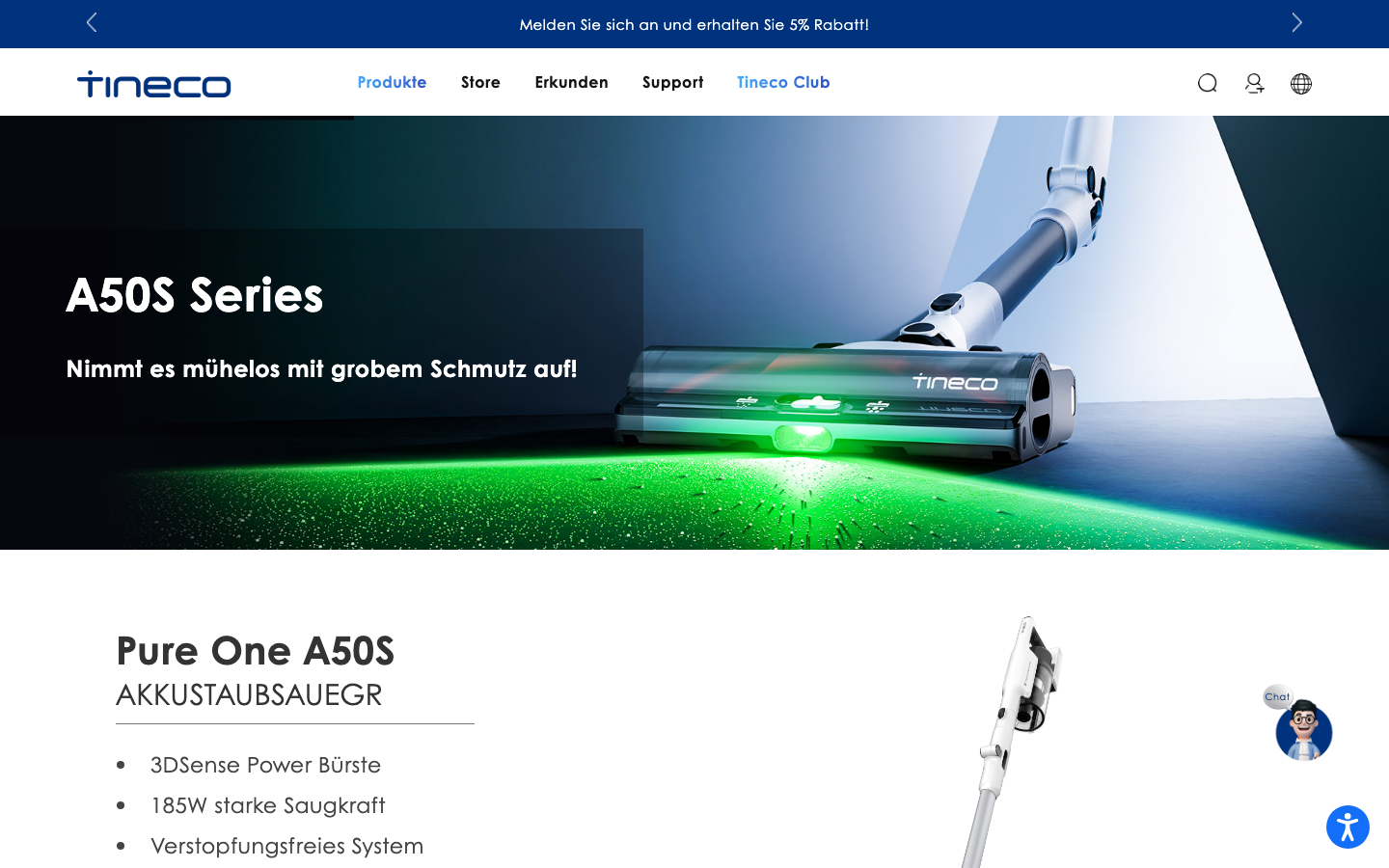Open the search magnifier icon
This screenshot has width=1389, height=868.
[x=1207, y=83]
